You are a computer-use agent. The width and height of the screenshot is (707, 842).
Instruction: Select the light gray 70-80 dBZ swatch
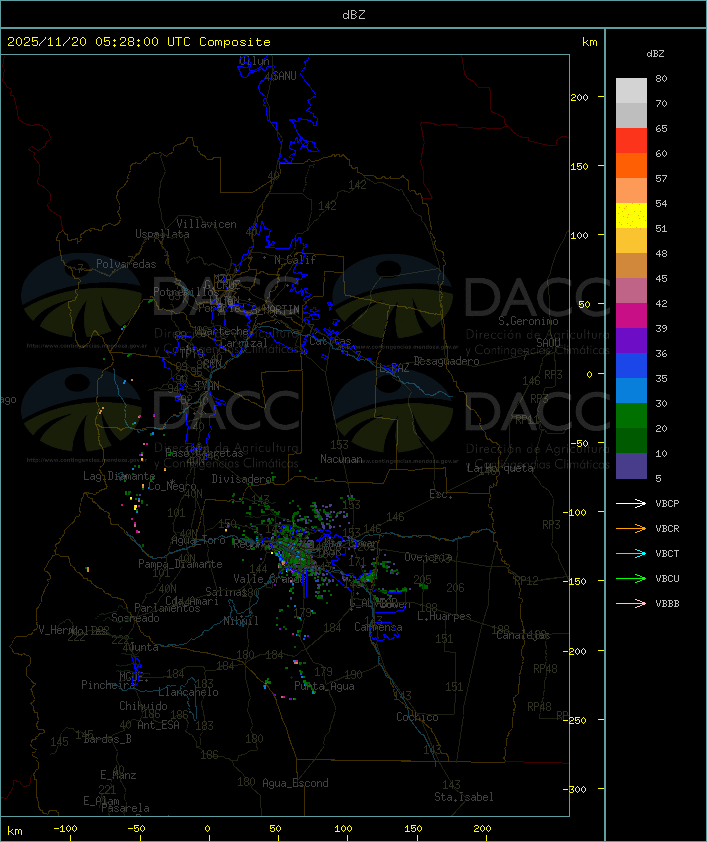[631, 91]
